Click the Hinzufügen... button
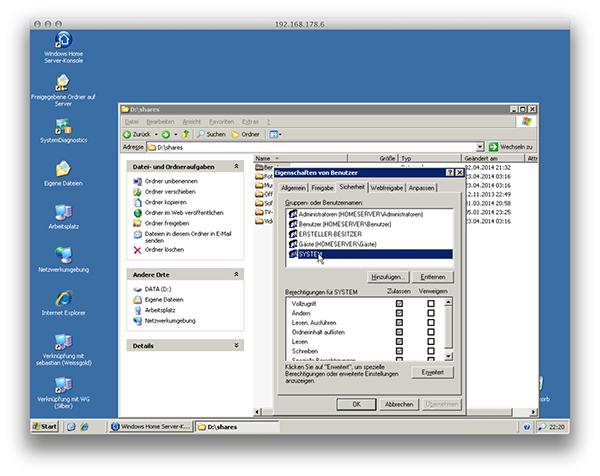This screenshot has height=476, width=600. pos(389,275)
